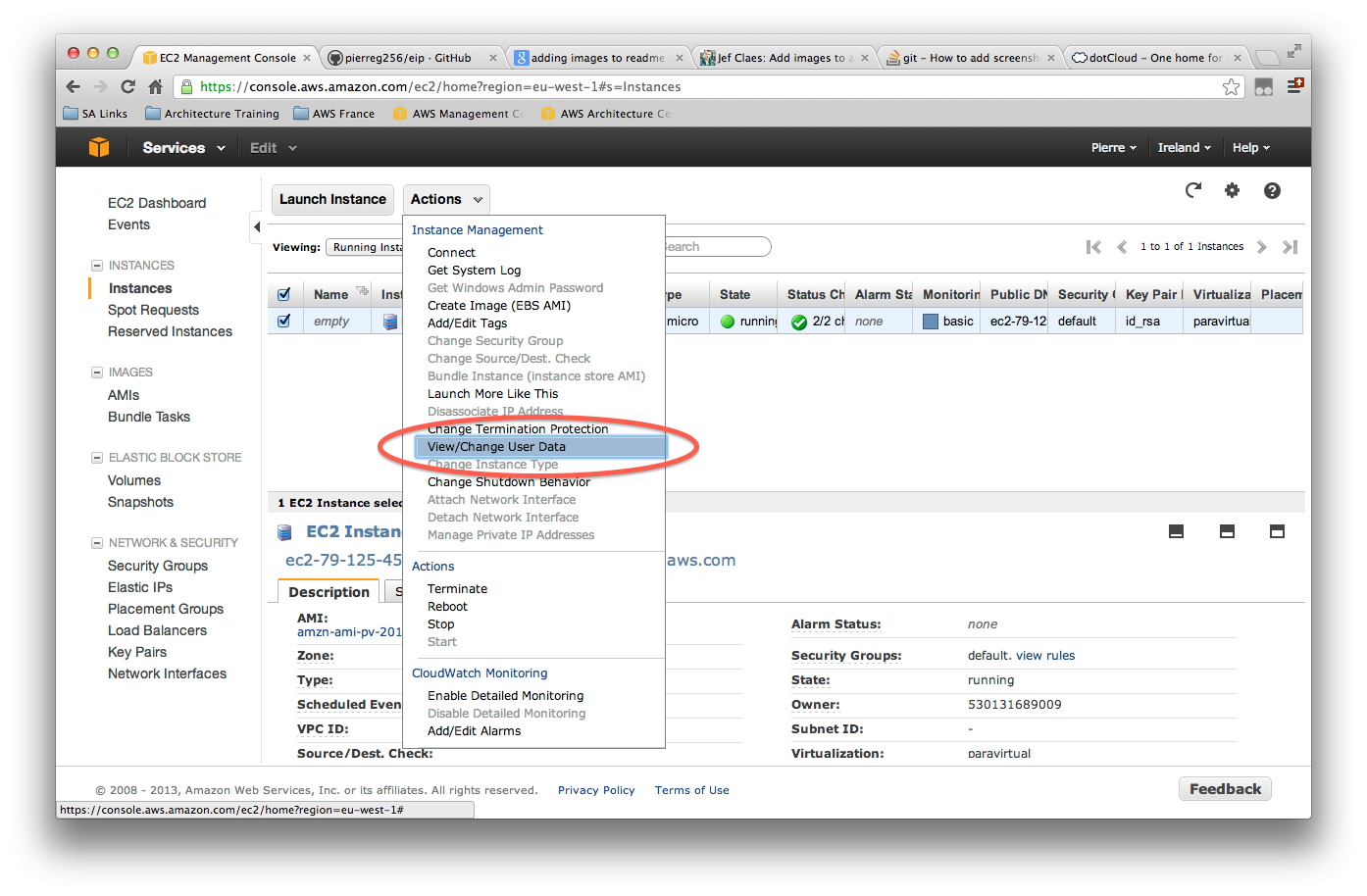This screenshot has height=896, width=1367.
Task: Switch to the Description tab
Action: pyautogui.click(x=329, y=592)
